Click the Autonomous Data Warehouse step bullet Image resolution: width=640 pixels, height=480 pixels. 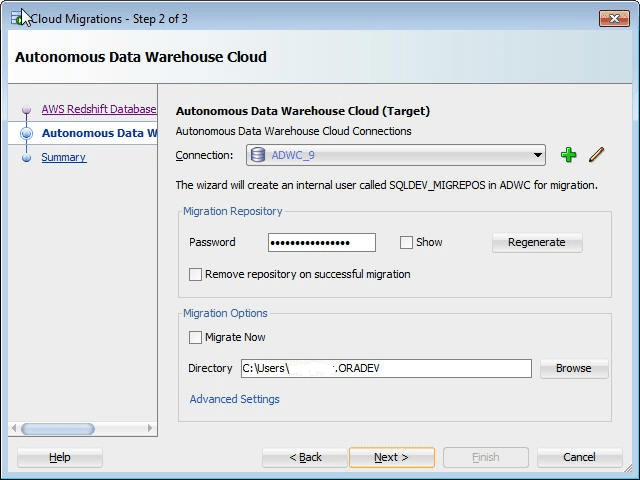(27, 133)
